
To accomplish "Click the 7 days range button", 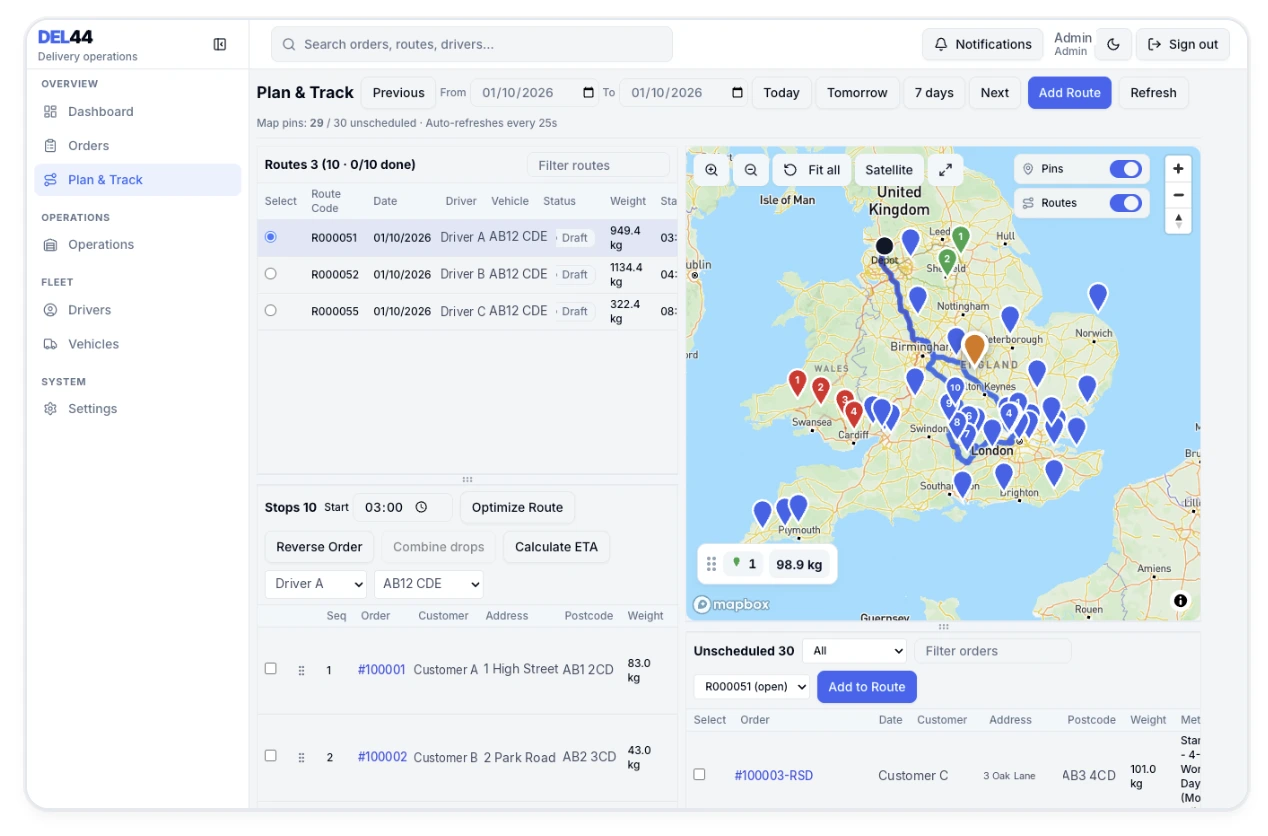I will point(934,93).
